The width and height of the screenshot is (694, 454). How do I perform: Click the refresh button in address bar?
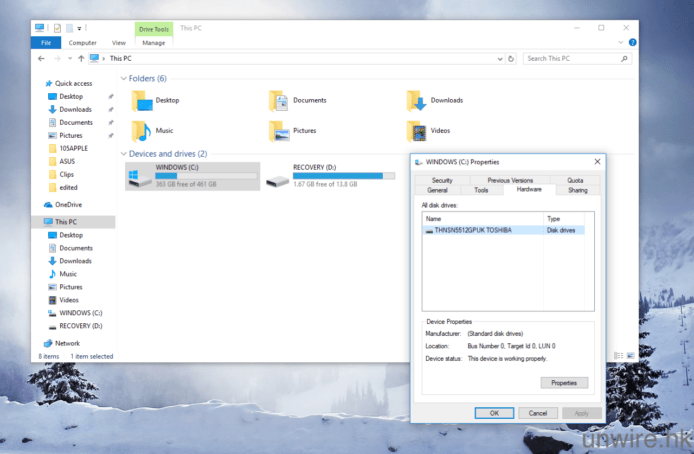[511, 59]
